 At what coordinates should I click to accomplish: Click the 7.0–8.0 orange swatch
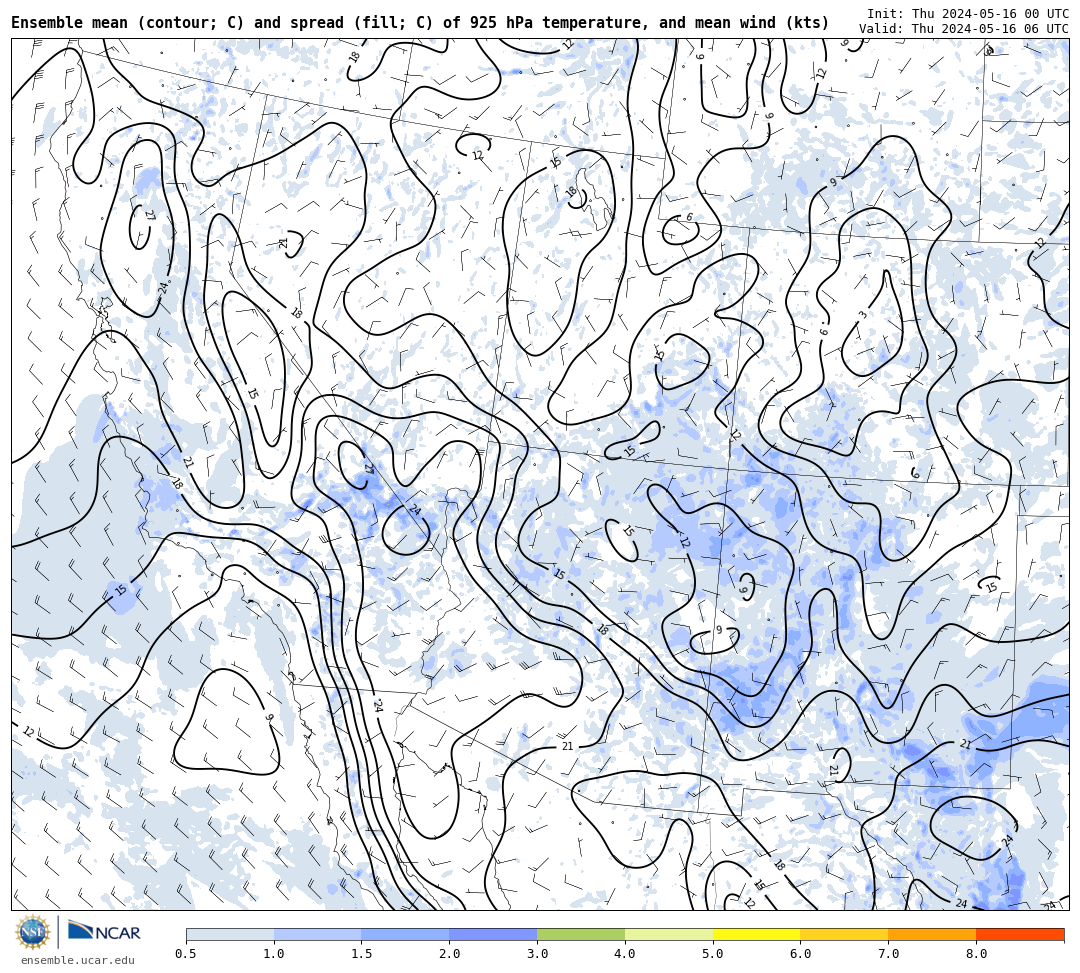click(932, 934)
